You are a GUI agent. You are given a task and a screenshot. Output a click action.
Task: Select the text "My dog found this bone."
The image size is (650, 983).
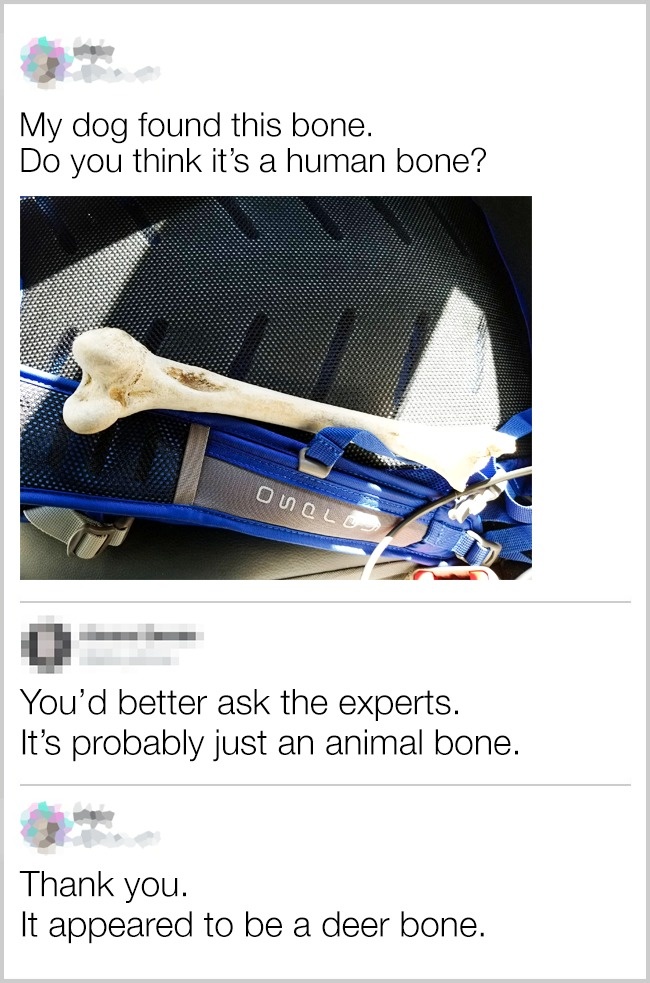pos(197,124)
